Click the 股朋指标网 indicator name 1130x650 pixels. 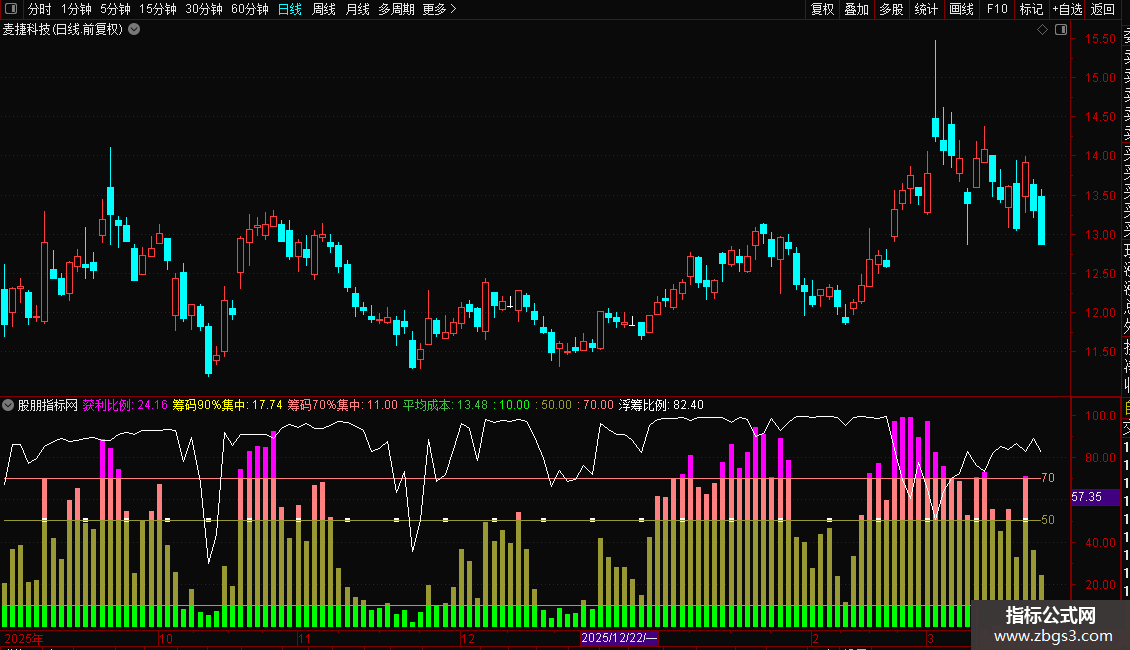coord(48,405)
